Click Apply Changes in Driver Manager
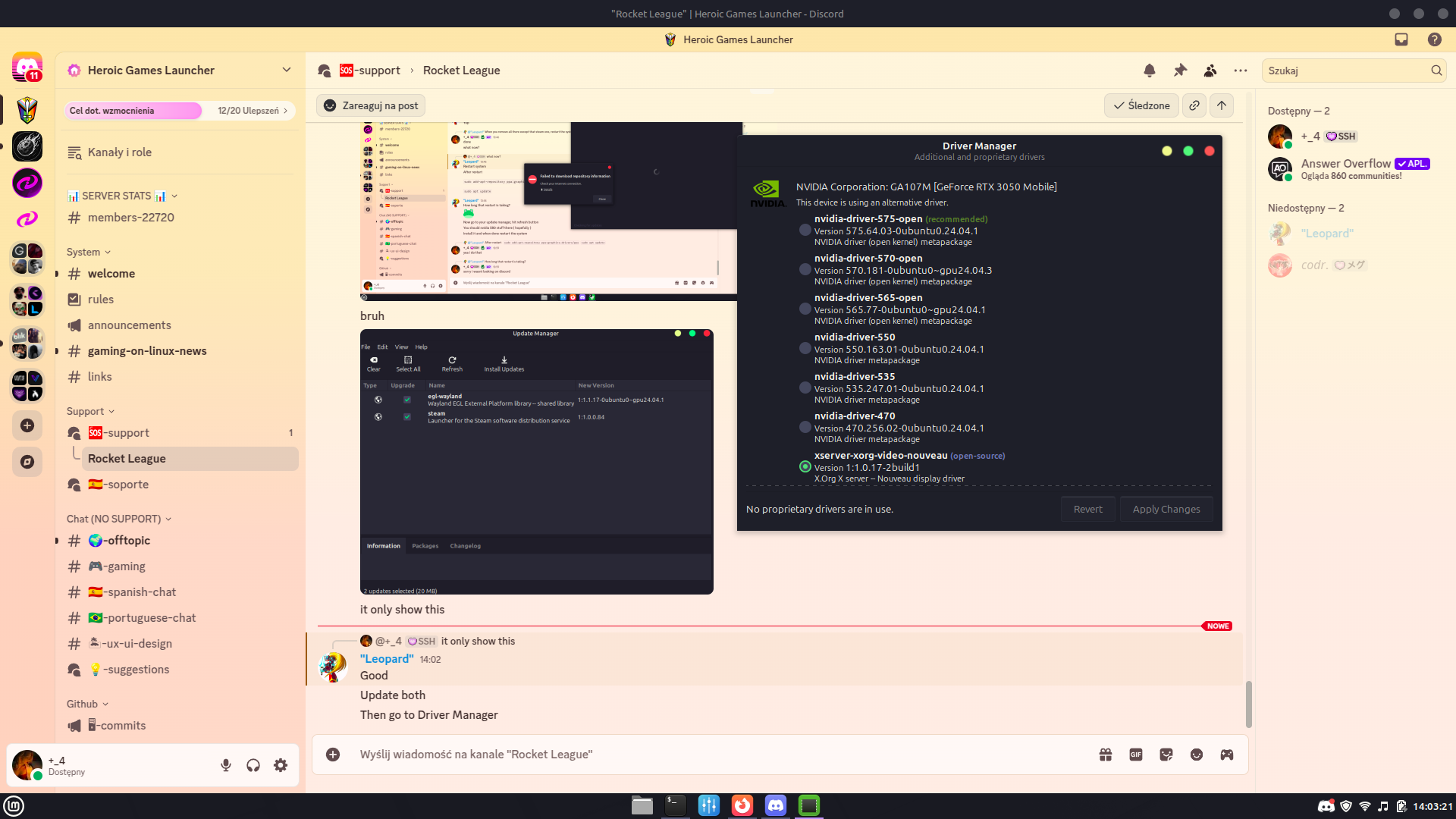This screenshot has width=1456, height=819. coord(1166,509)
